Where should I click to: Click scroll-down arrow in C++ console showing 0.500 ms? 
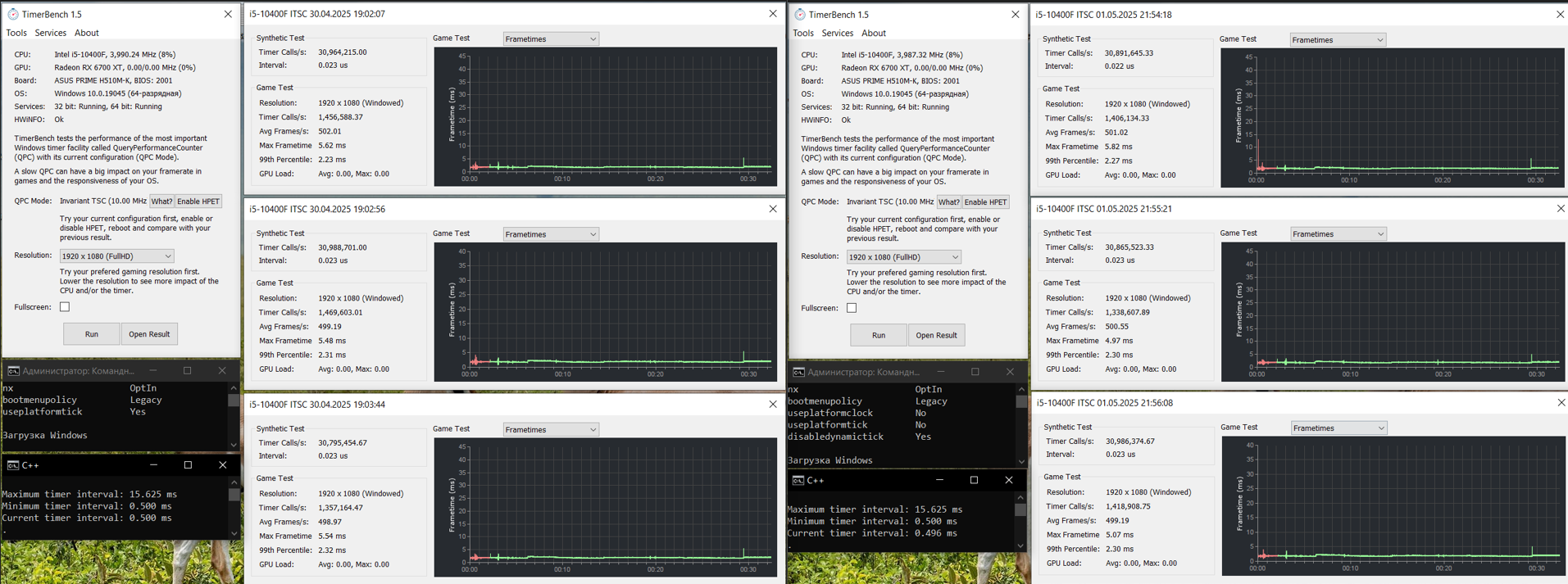pyautogui.click(x=234, y=533)
